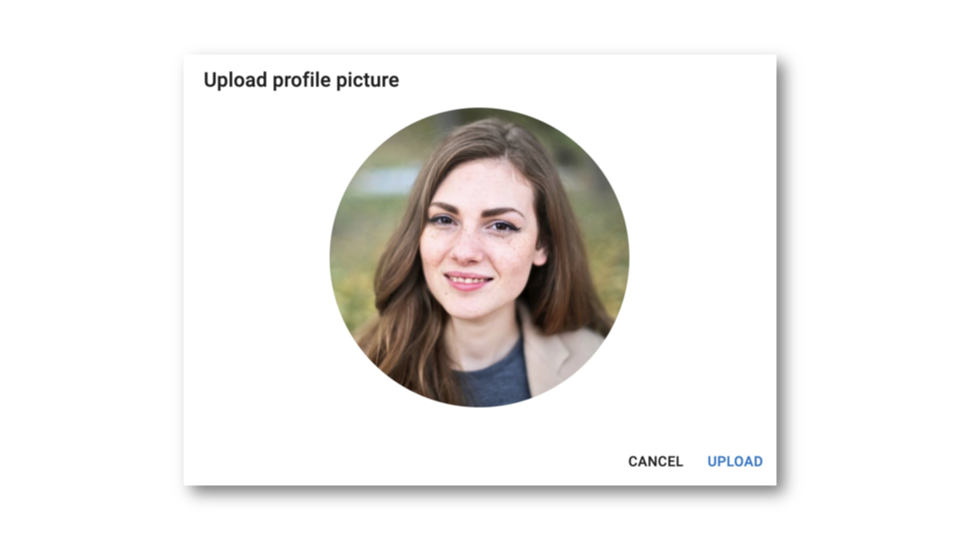
Task: Cancel the profile picture upload
Action: pos(655,462)
